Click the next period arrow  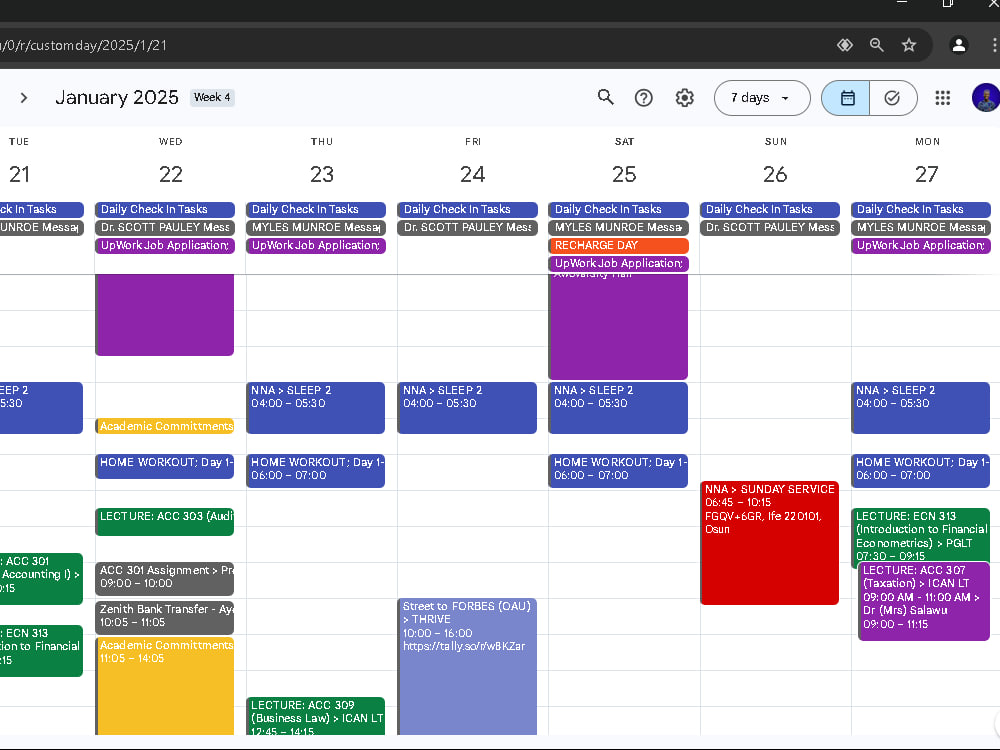(24, 98)
